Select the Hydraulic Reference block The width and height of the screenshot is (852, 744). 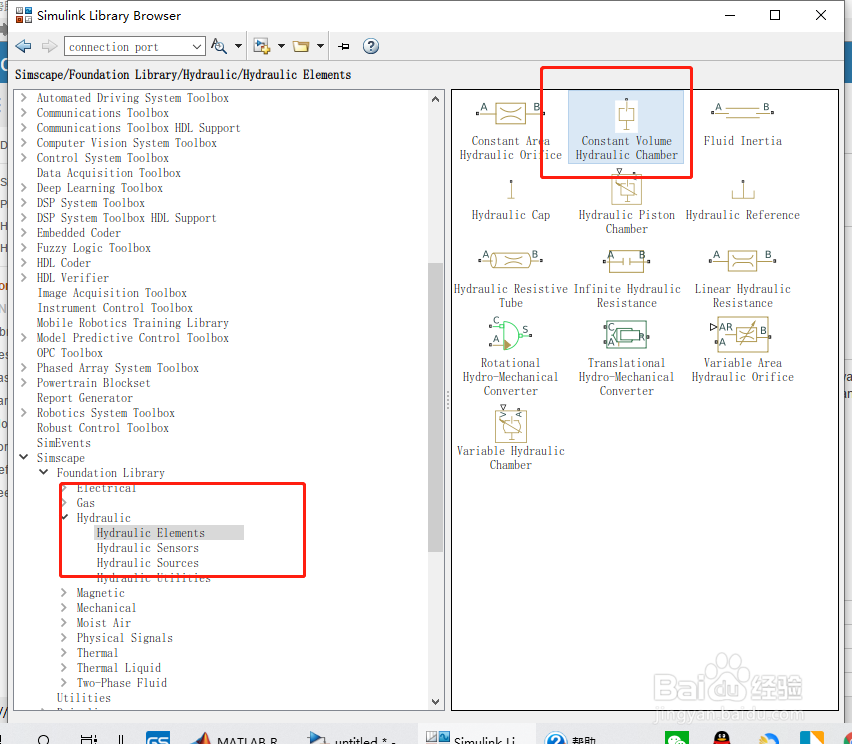(742, 200)
